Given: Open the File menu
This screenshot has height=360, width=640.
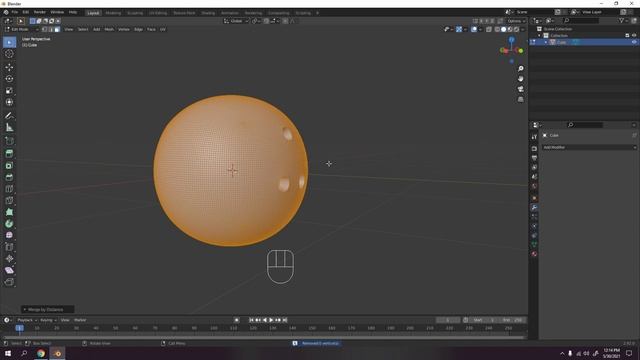Looking at the screenshot, I should click(x=15, y=12).
